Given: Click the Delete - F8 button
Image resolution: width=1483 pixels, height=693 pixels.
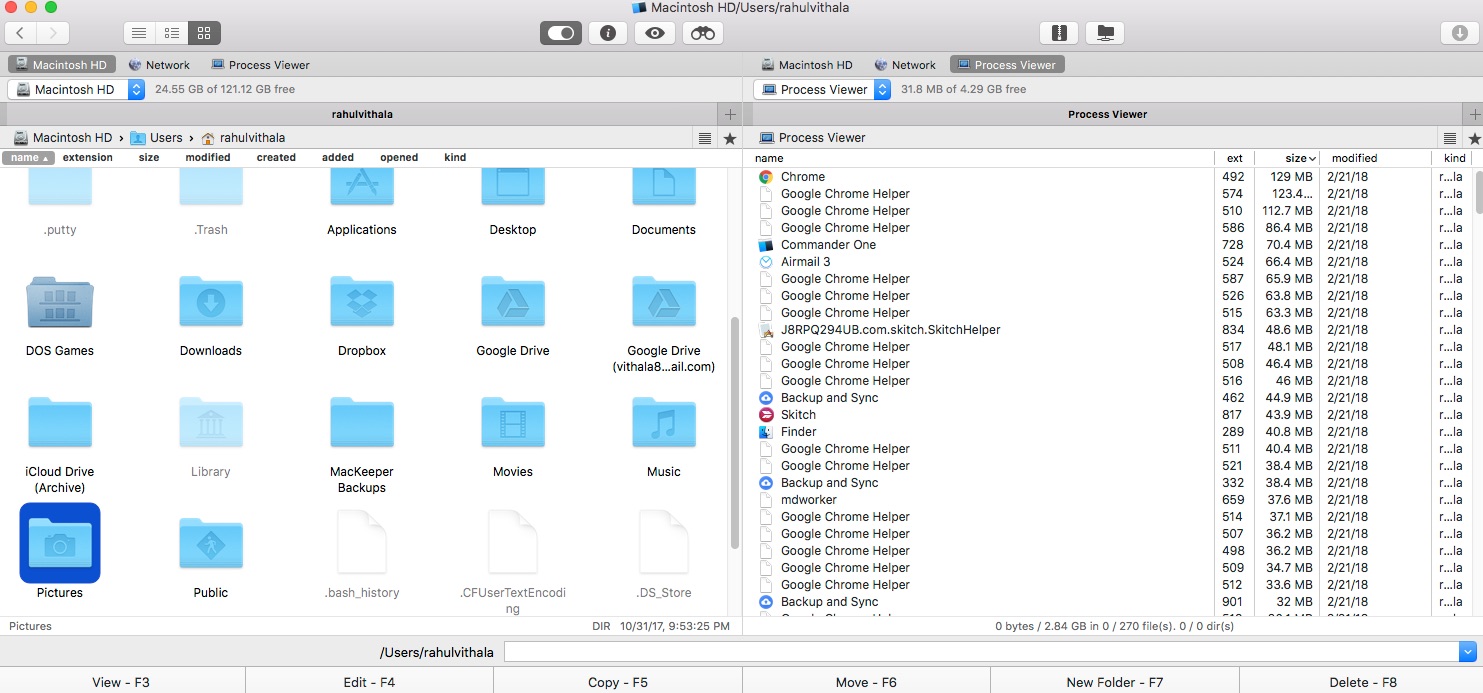Looking at the screenshot, I should (x=1361, y=682).
